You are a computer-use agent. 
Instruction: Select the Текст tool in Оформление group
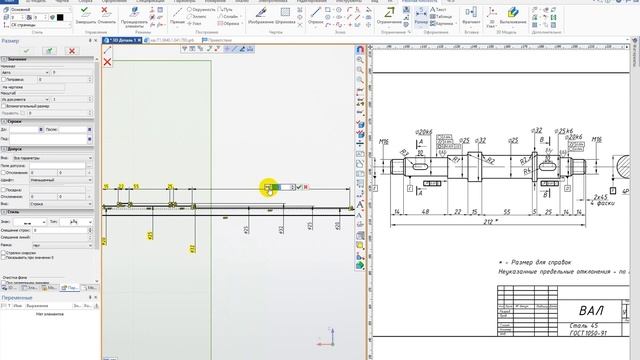pos(438,9)
